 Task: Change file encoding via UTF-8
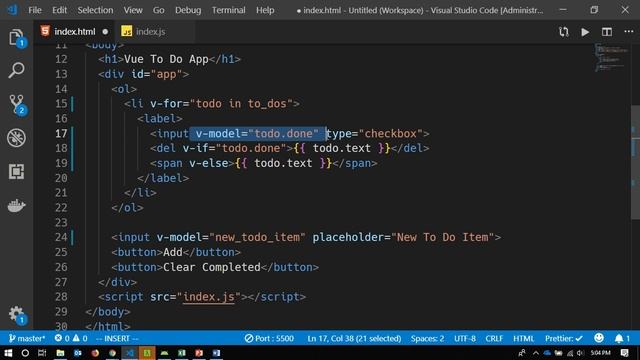point(465,338)
